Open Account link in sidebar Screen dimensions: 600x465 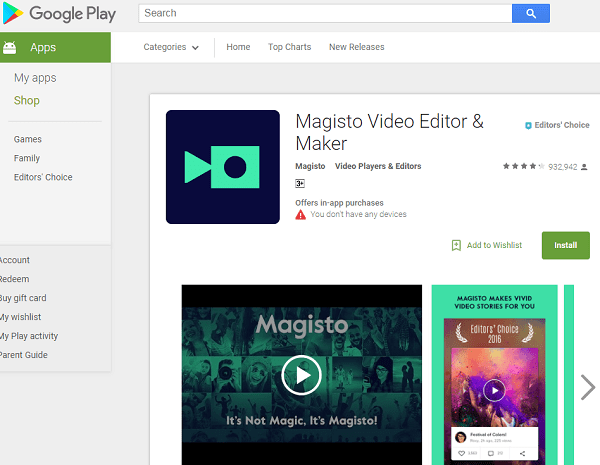coord(15,260)
